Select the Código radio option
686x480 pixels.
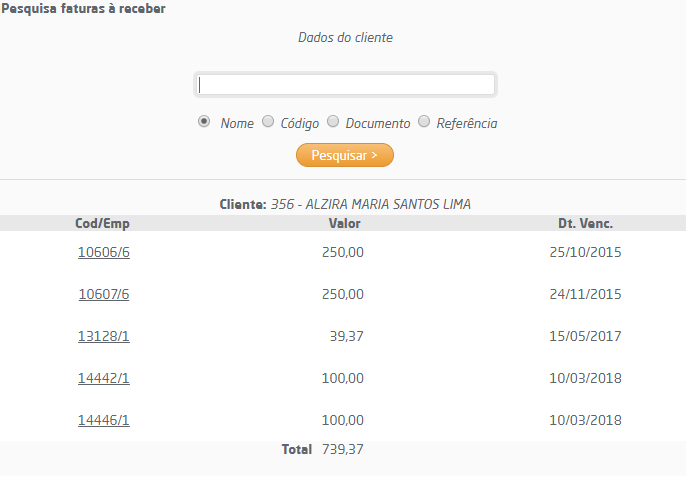[268, 122]
